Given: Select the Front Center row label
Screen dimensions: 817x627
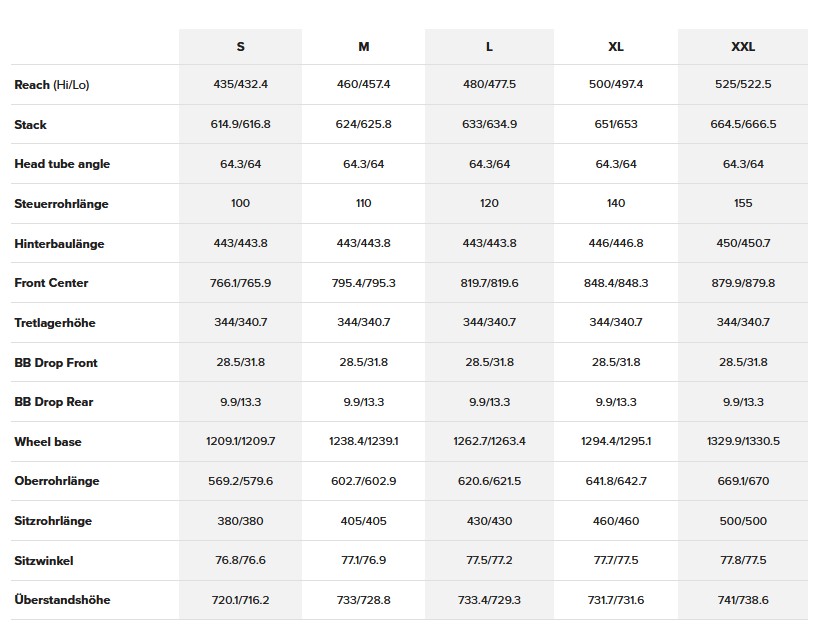Looking at the screenshot, I should click(x=51, y=283).
